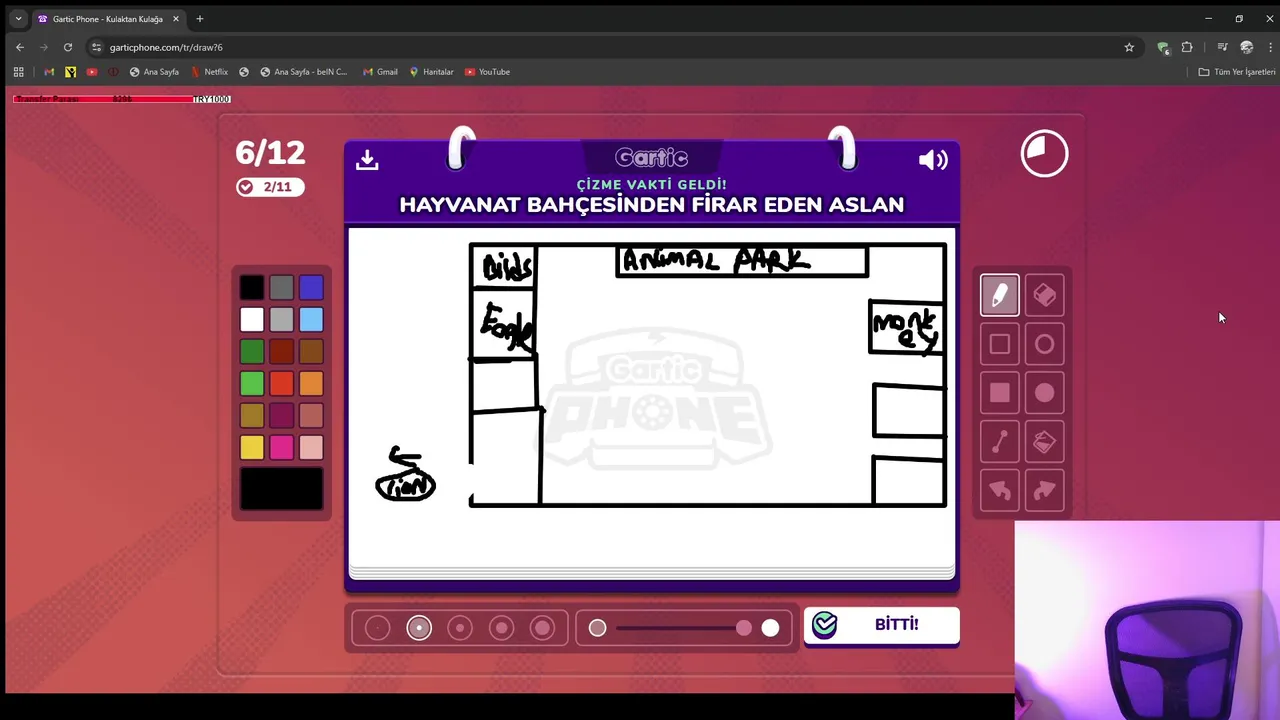Open the YouTube text bookmark
This screenshot has width=1280, height=720.
click(x=487, y=72)
